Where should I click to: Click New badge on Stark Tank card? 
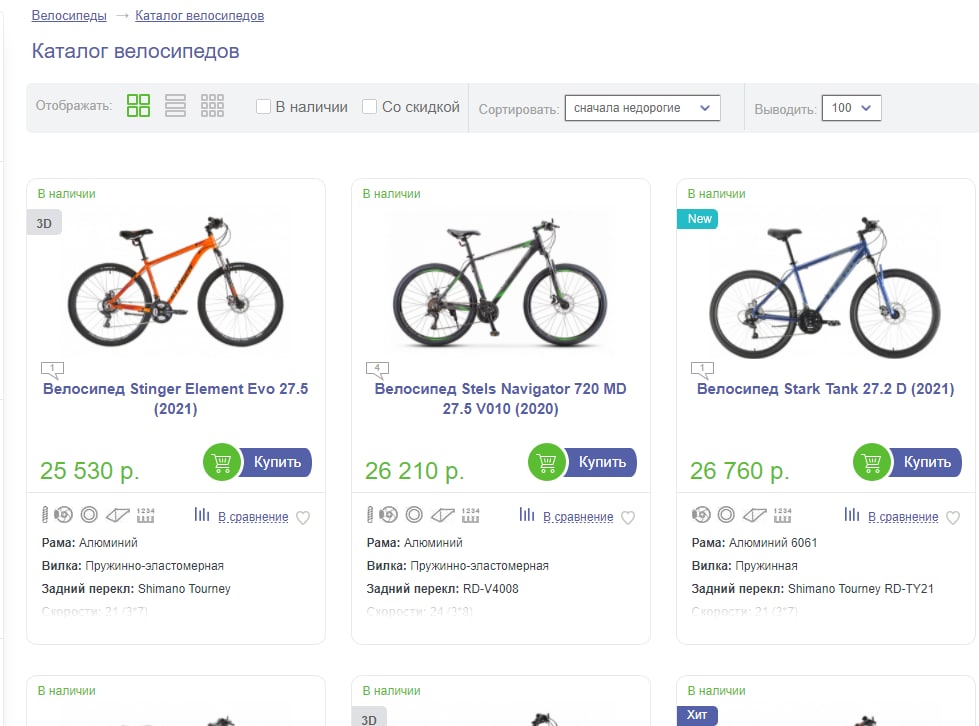coord(697,218)
